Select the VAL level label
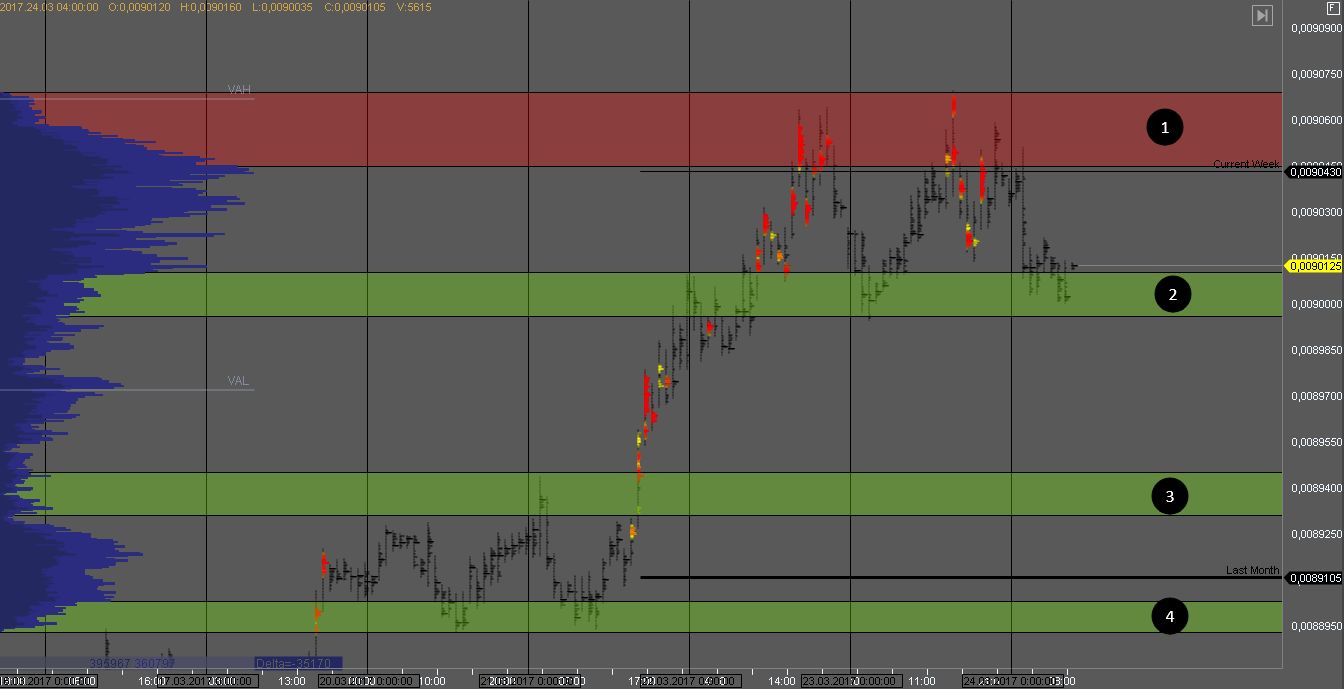 pos(238,381)
